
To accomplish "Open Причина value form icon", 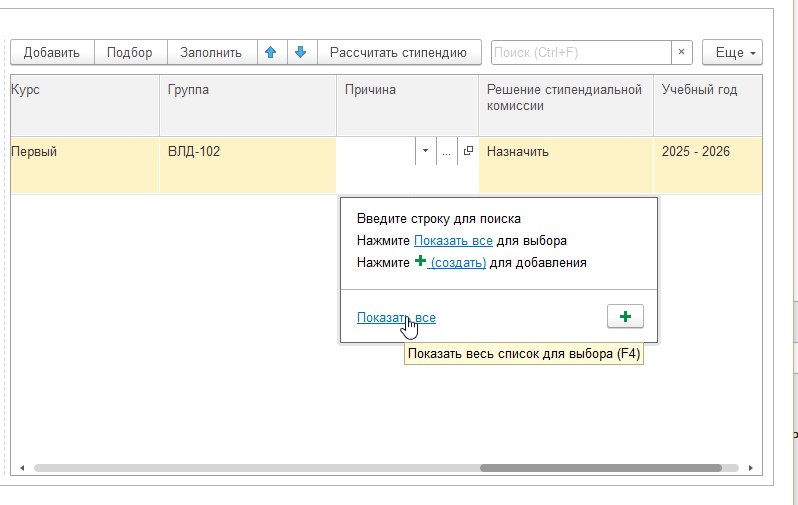I will click(x=468, y=151).
